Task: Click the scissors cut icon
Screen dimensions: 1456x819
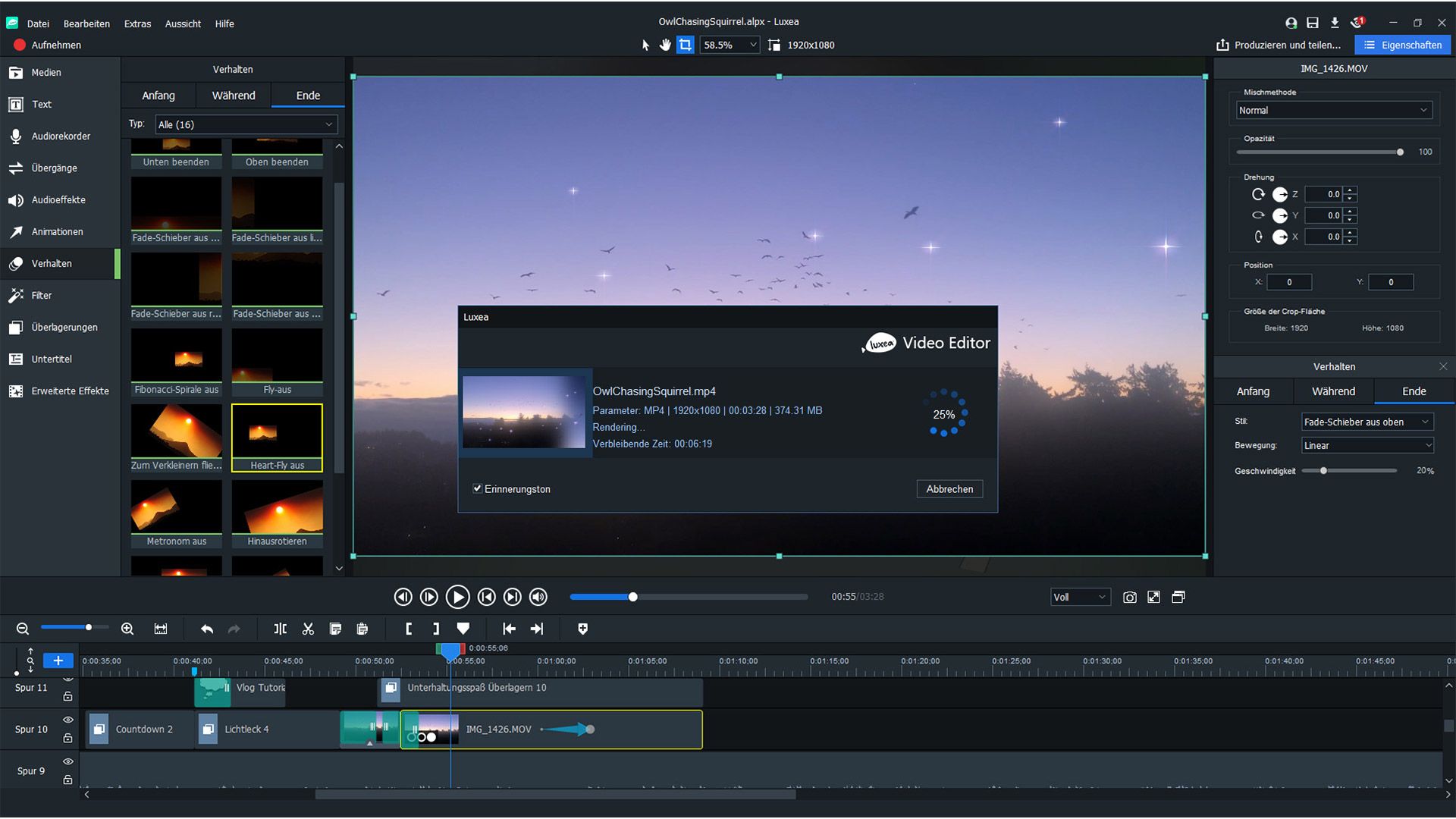Action: tap(308, 629)
